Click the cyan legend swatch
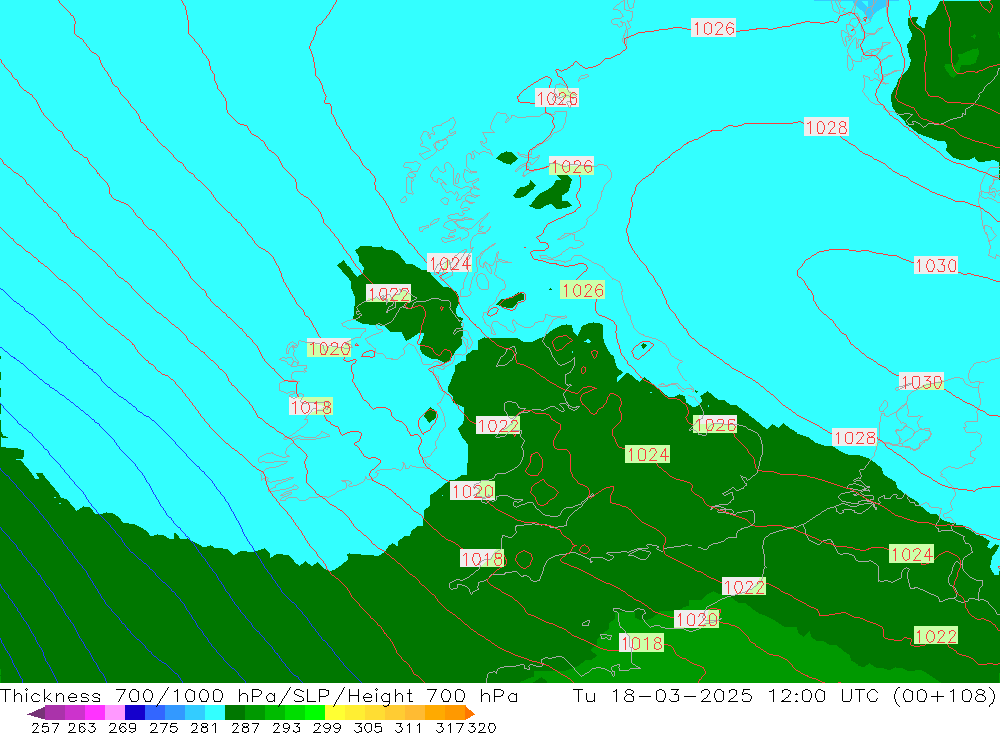 (215, 713)
